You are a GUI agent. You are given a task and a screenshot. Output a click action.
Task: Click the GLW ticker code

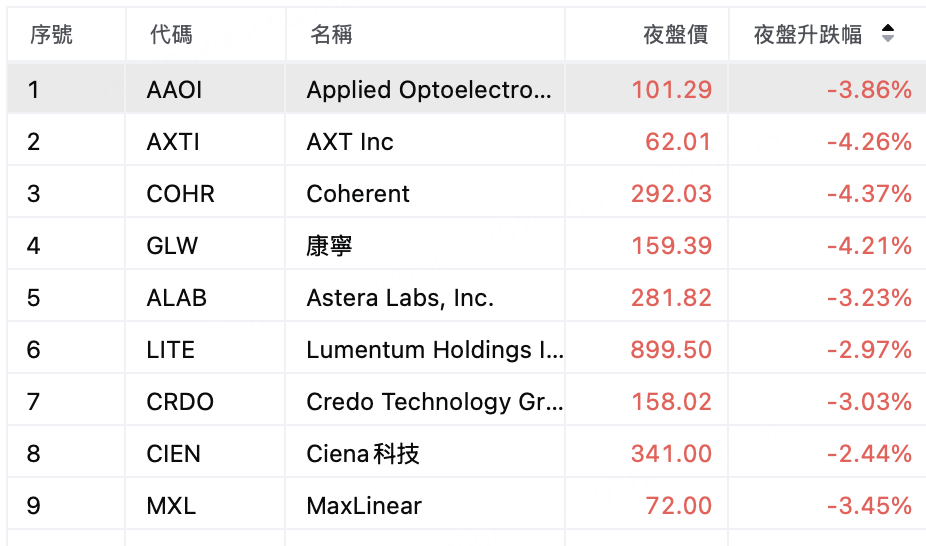tap(172, 246)
